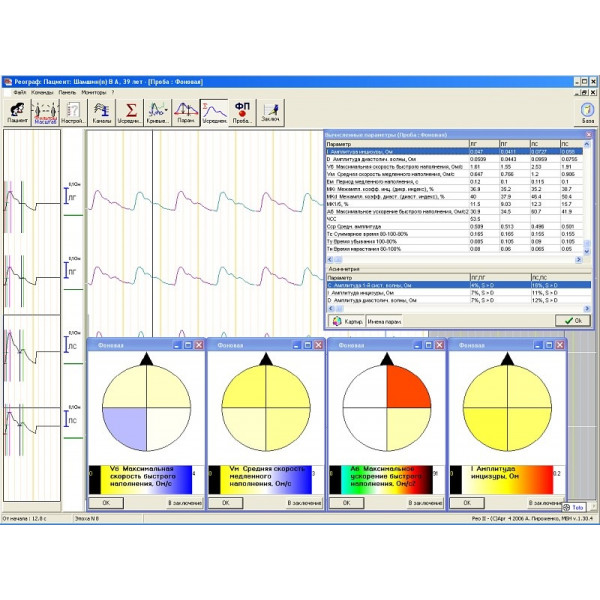
Task: Open the База (Database) icon
Action: pos(588,113)
